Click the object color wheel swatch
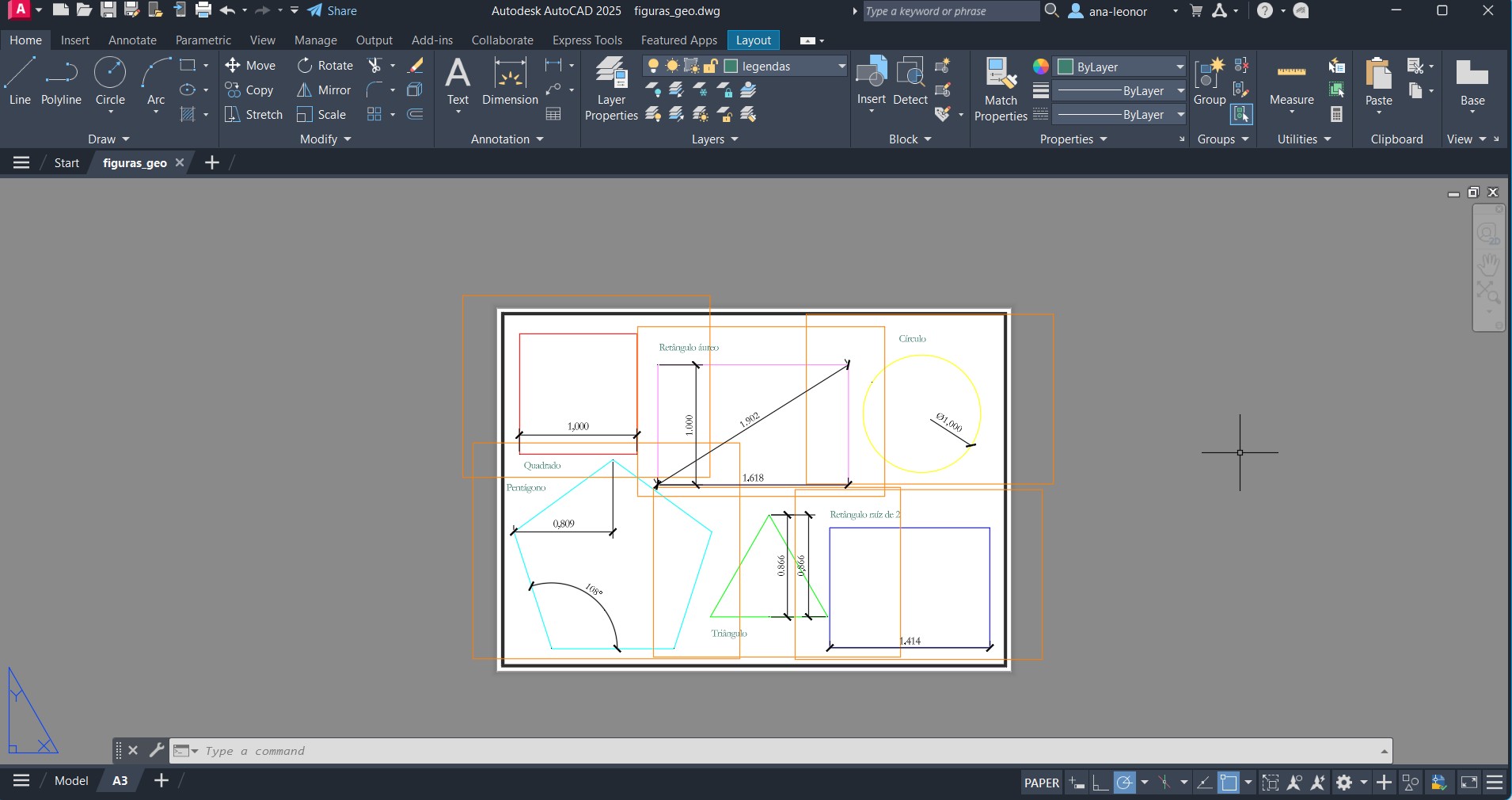Viewport: 1512px width, 800px height. tap(1041, 67)
